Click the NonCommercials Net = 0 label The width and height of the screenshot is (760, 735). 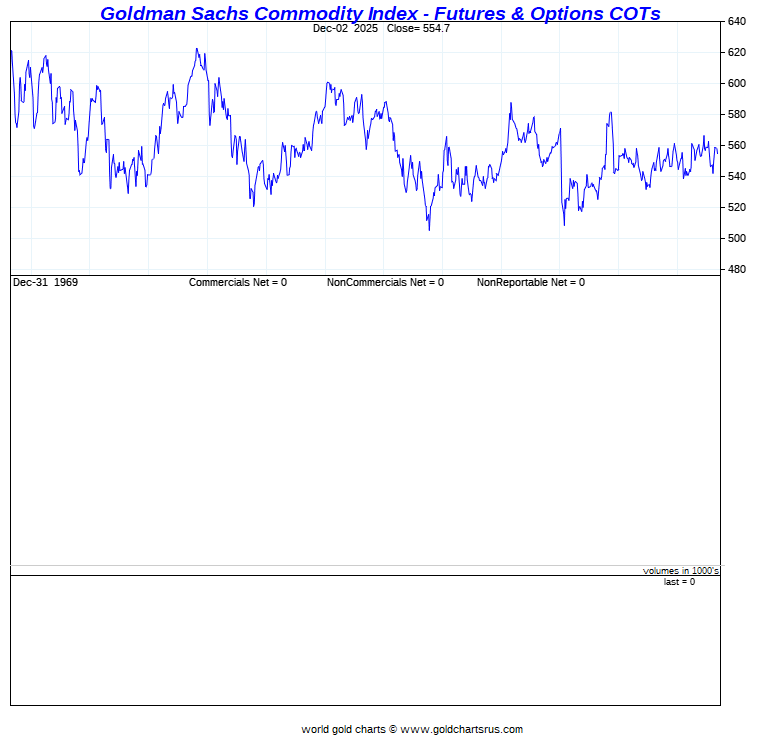(x=385, y=282)
